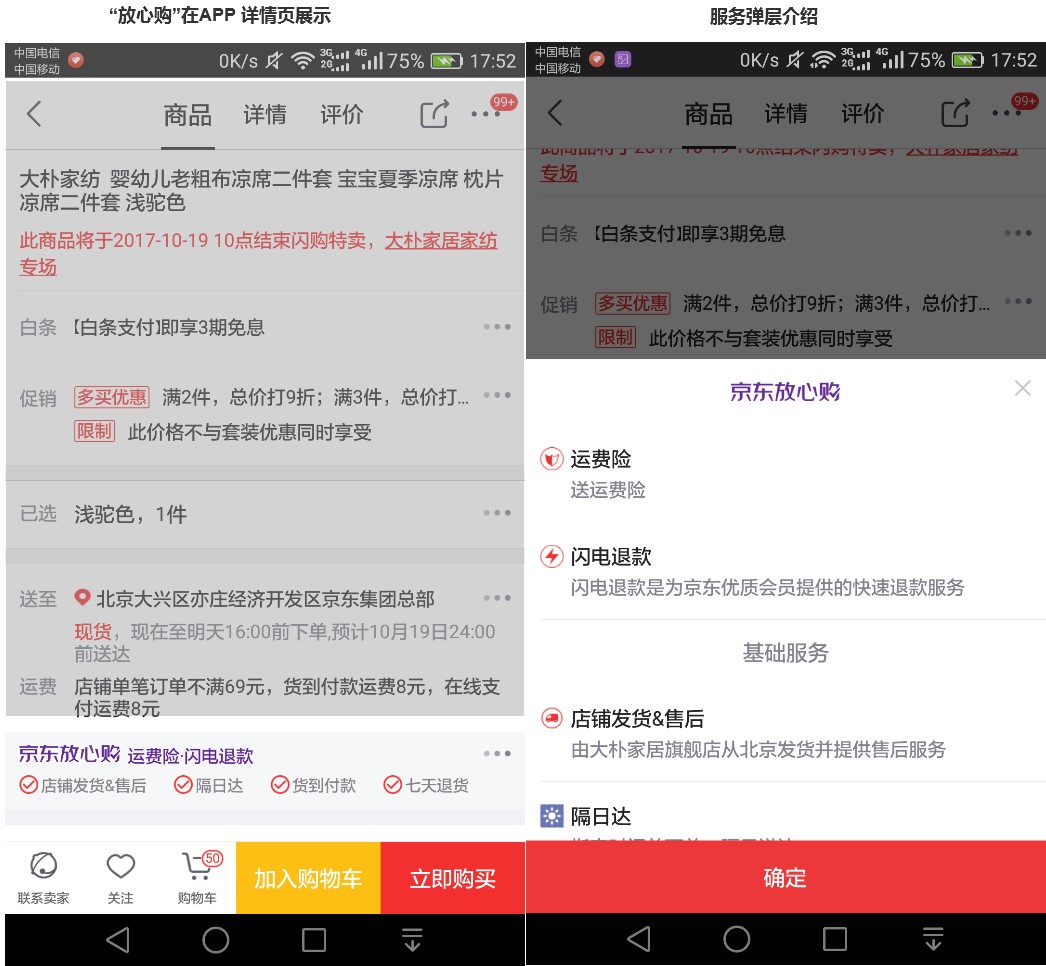Tap the Android back key below the detail page
The width and height of the screenshot is (1046, 966).
tap(118, 940)
